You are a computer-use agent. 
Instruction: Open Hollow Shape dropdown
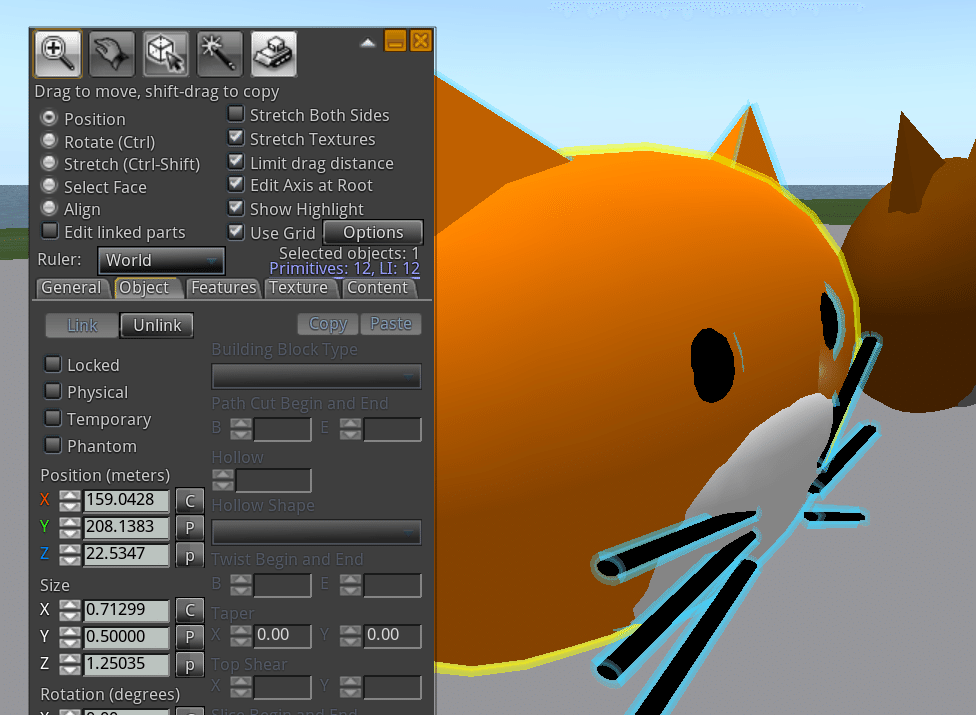pyautogui.click(x=316, y=533)
